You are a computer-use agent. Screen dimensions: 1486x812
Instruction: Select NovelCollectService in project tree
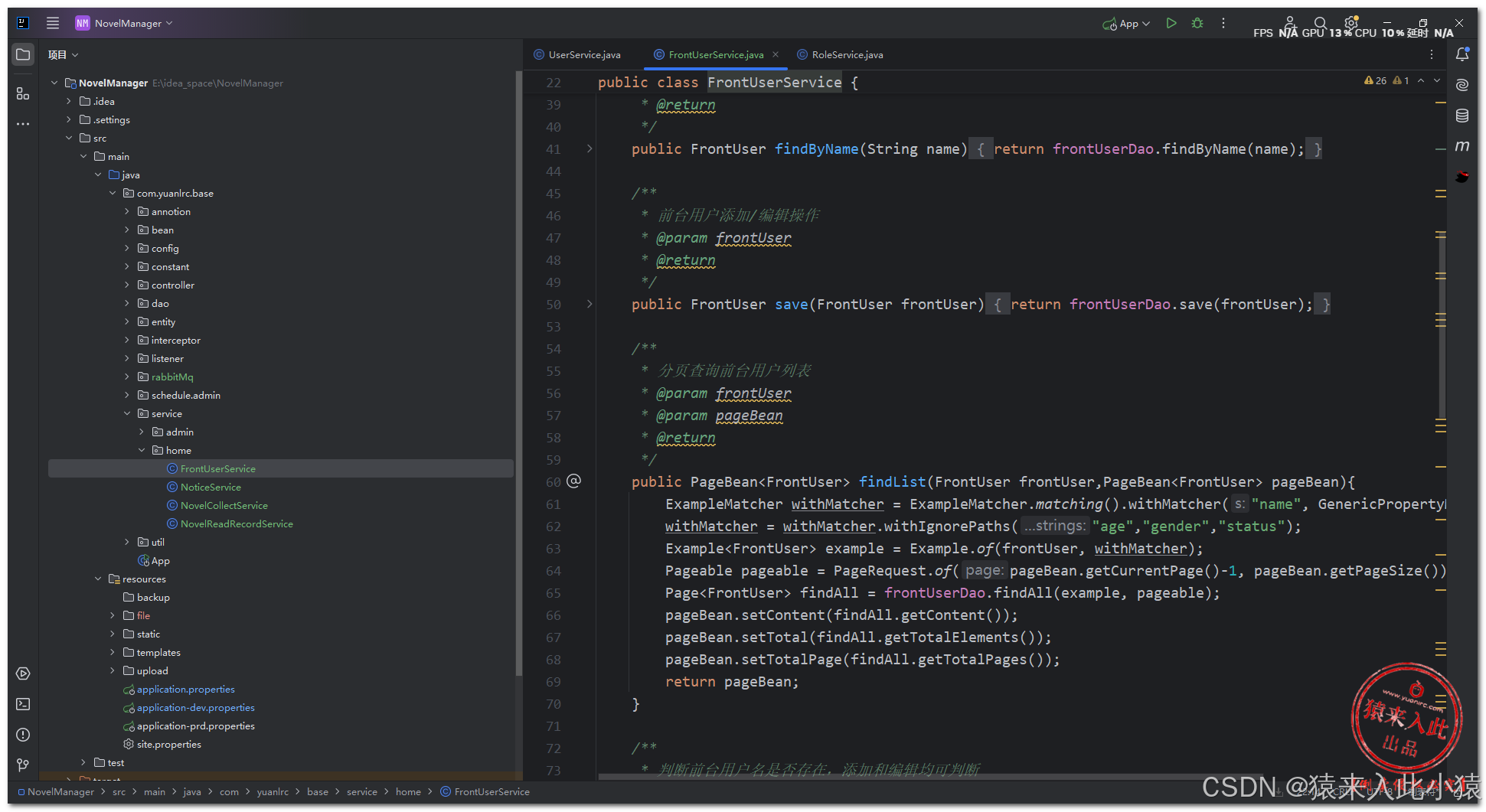coord(224,505)
